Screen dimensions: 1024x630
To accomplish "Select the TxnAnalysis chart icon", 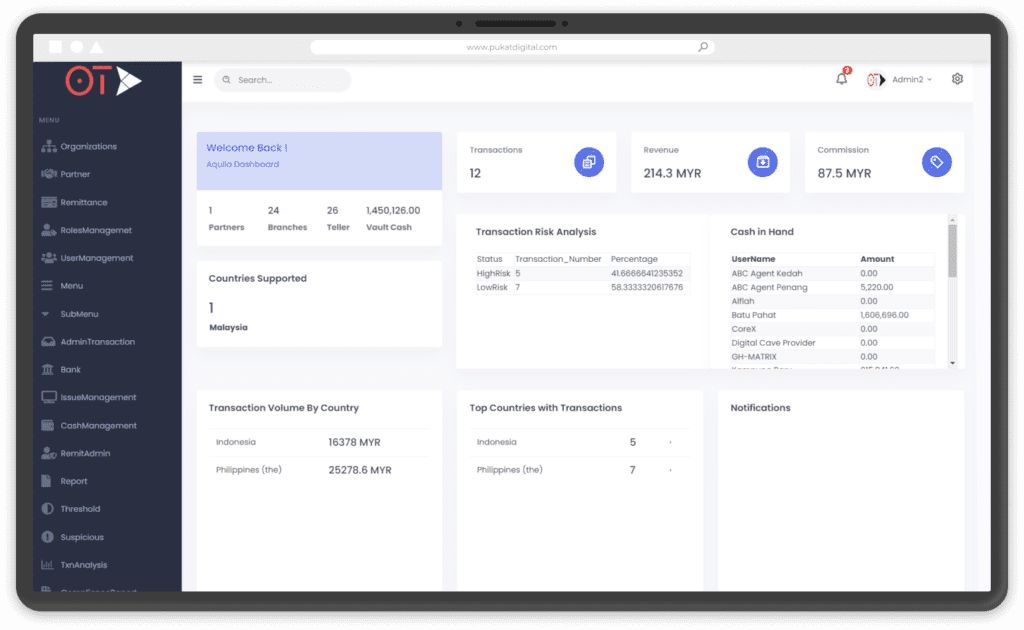I will [x=49, y=564].
